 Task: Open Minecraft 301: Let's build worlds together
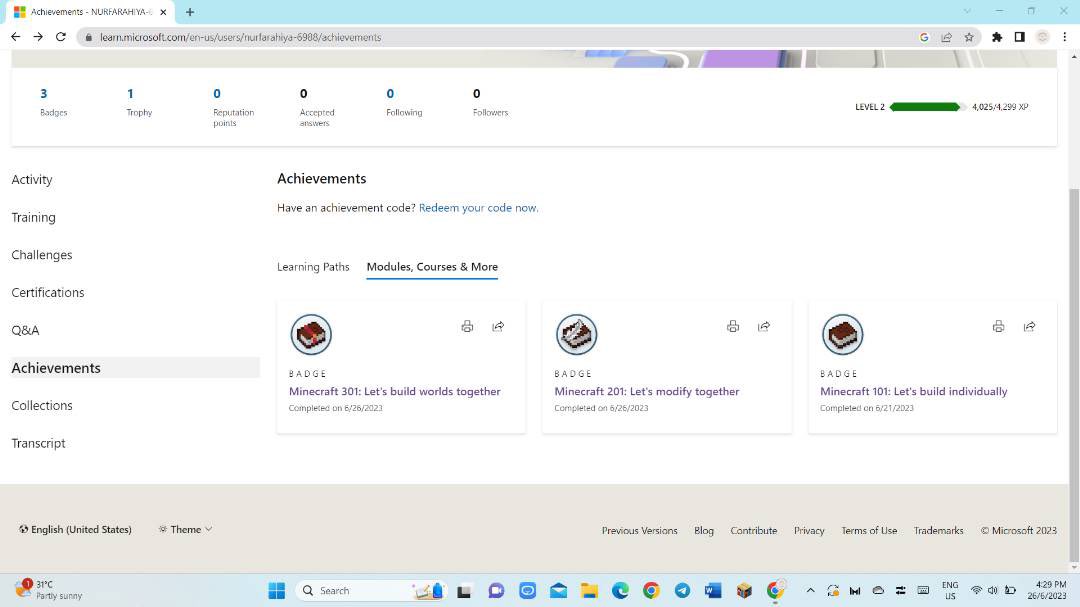394,391
